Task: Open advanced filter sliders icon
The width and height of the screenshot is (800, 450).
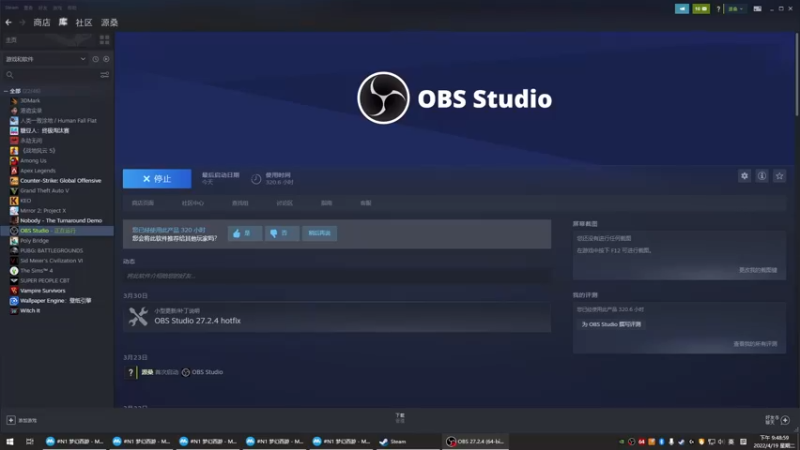Action: pyautogui.click(x=105, y=75)
